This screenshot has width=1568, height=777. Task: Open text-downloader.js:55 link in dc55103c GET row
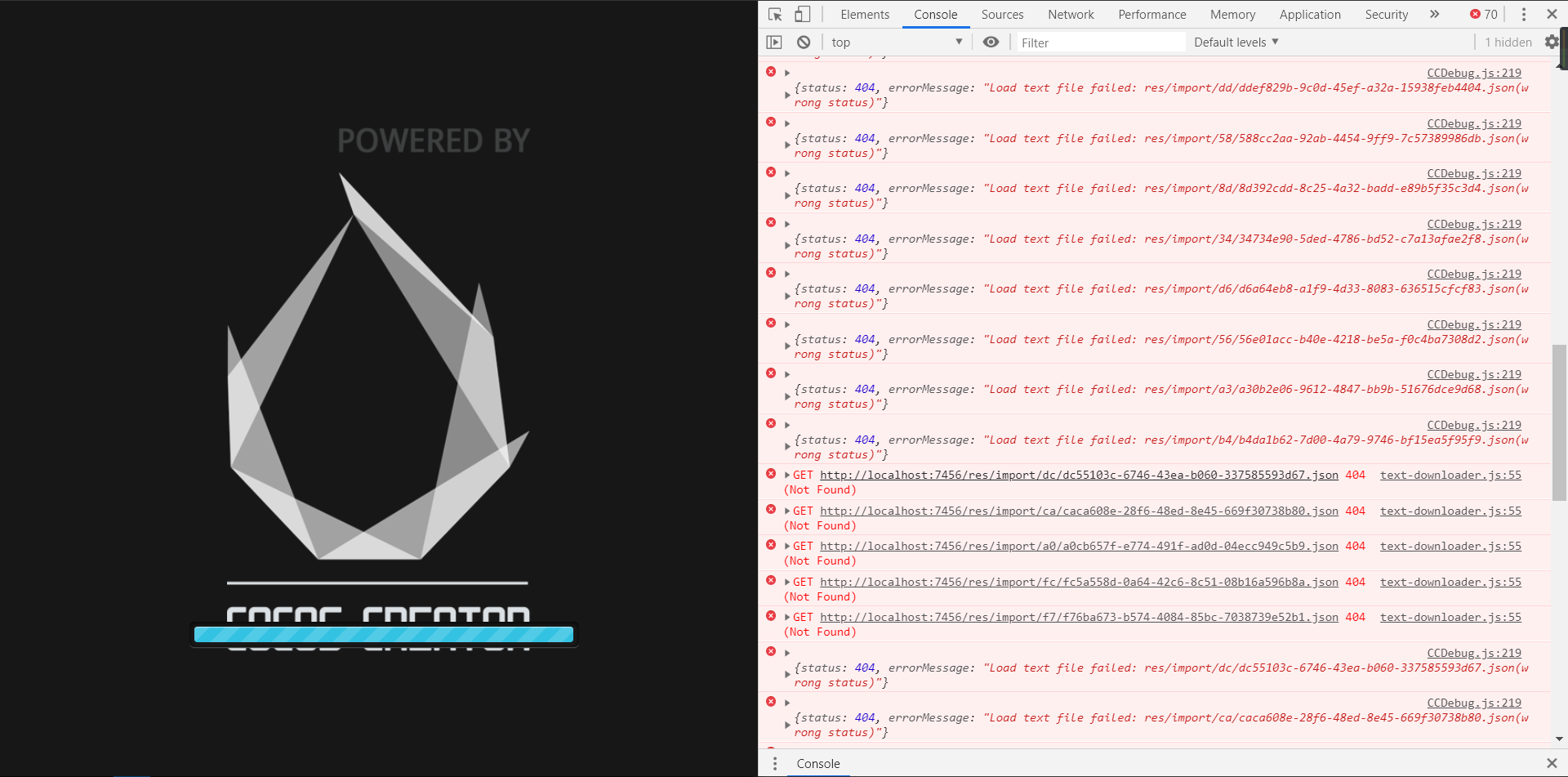pos(1450,475)
